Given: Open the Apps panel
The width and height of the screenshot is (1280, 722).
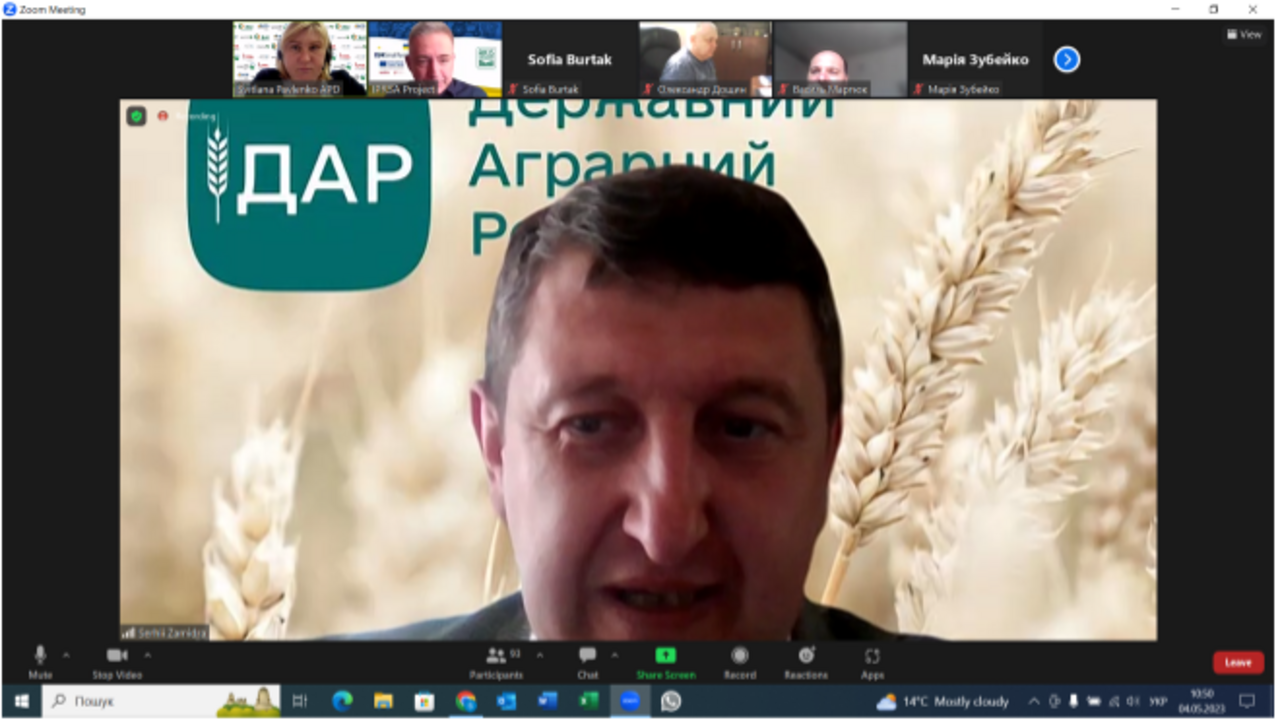Looking at the screenshot, I should click(x=872, y=656).
